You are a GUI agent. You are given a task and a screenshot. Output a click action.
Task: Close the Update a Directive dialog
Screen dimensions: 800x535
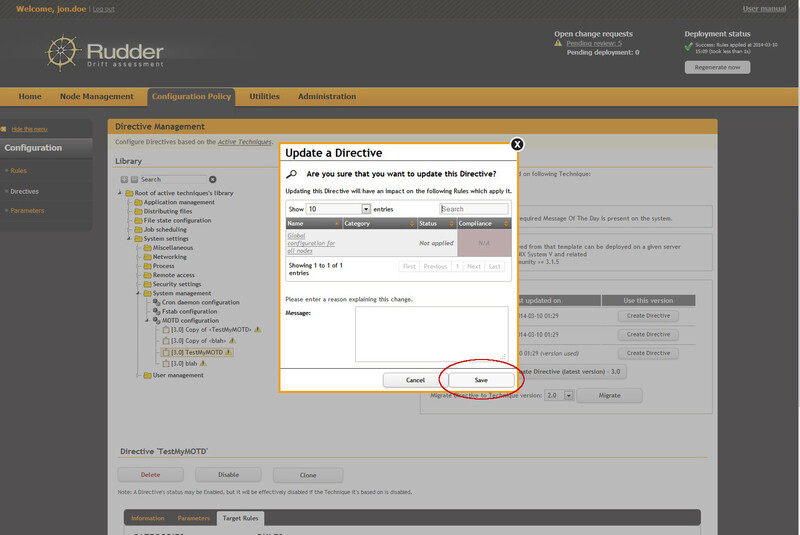pyautogui.click(x=517, y=144)
